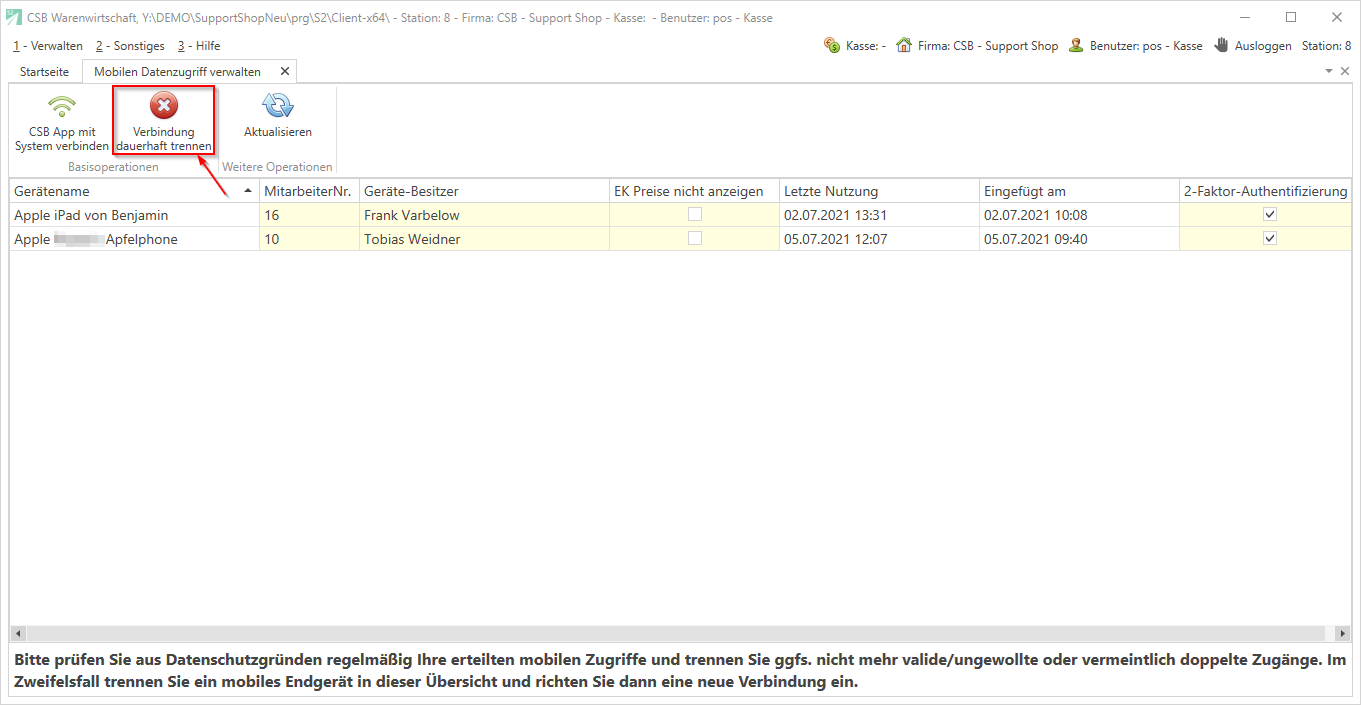The height and width of the screenshot is (705, 1361).
Task: Click the Ausloggen hand icon
Action: [1222, 45]
